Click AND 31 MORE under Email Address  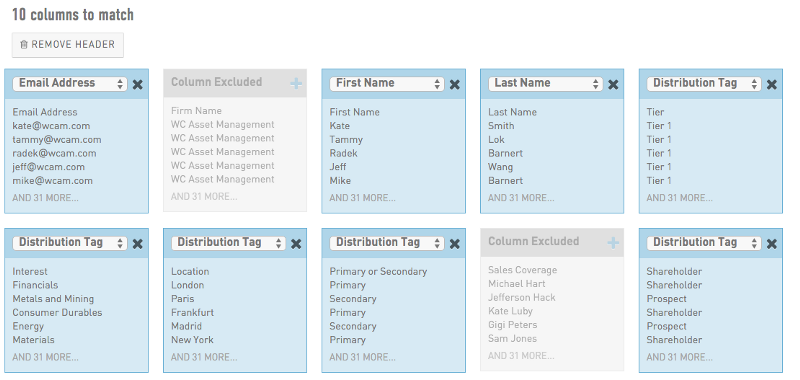click(45, 198)
